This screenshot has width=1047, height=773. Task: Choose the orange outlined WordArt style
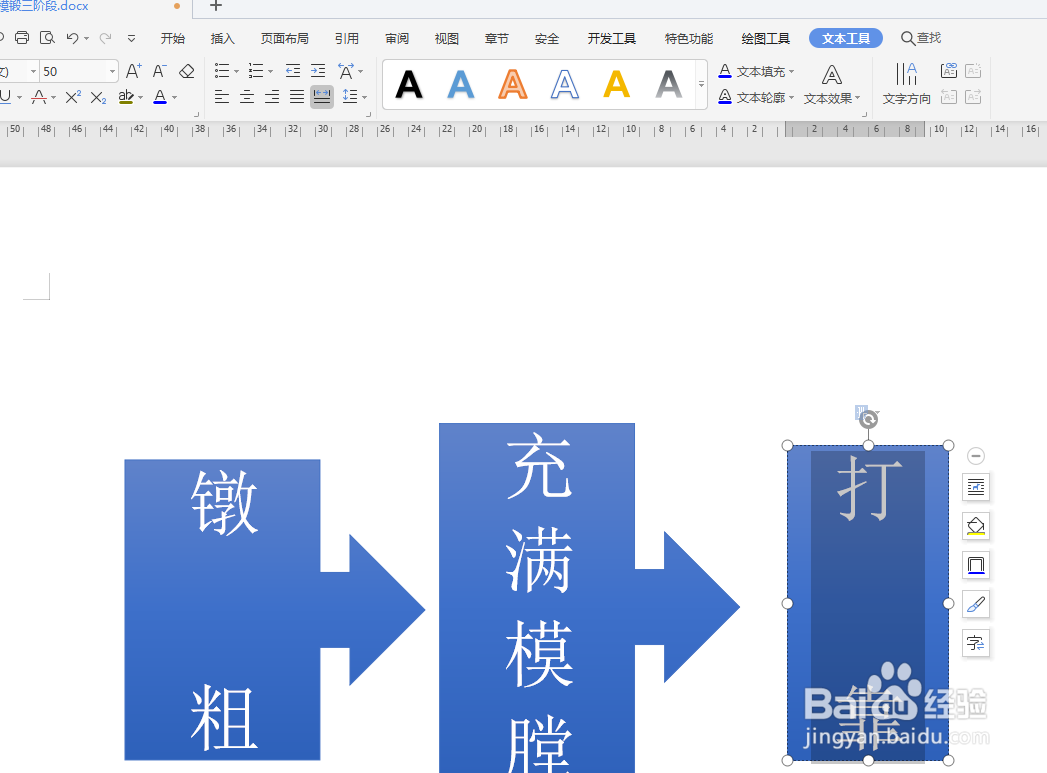point(512,85)
